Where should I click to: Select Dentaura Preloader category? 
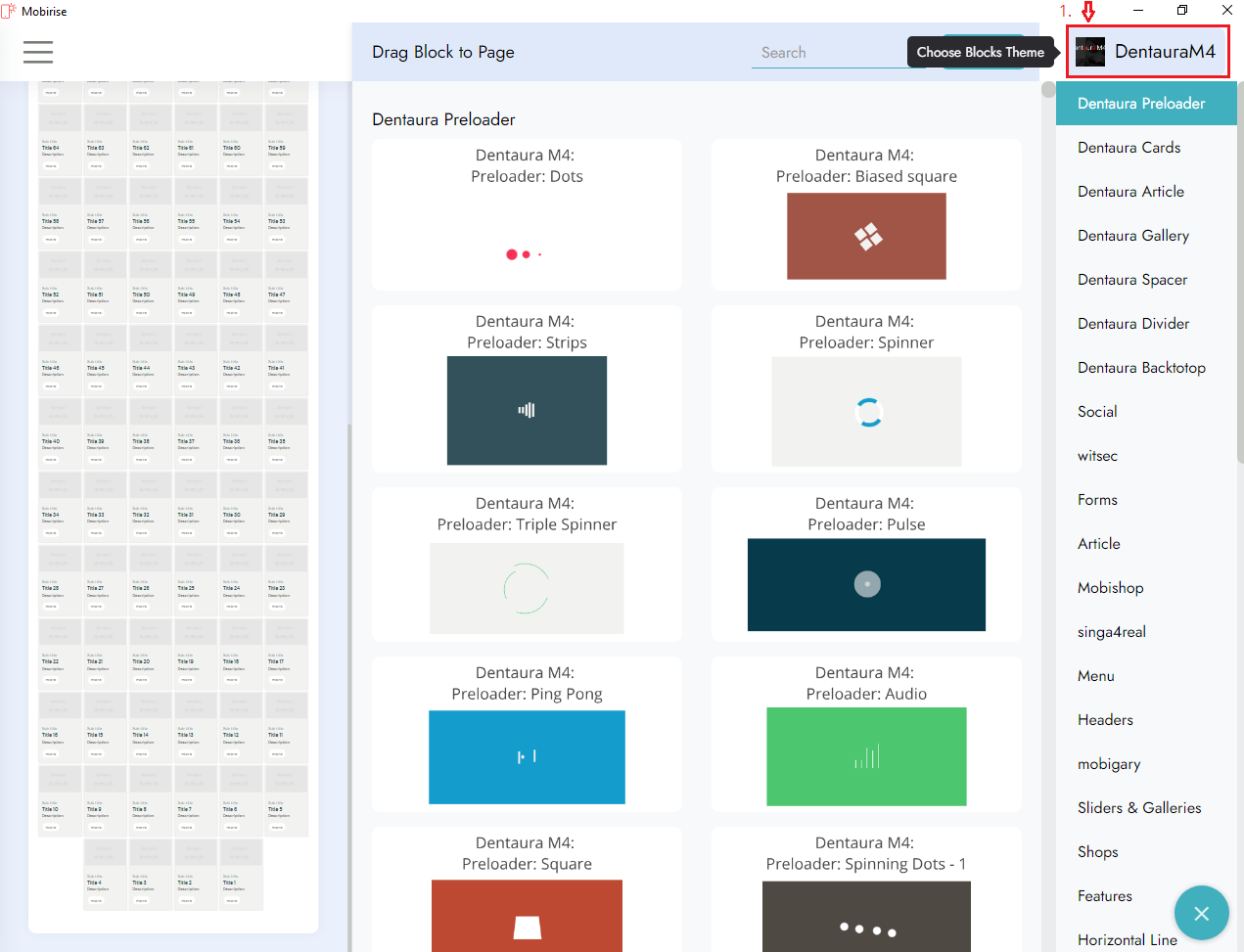(x=1146, y=103)
